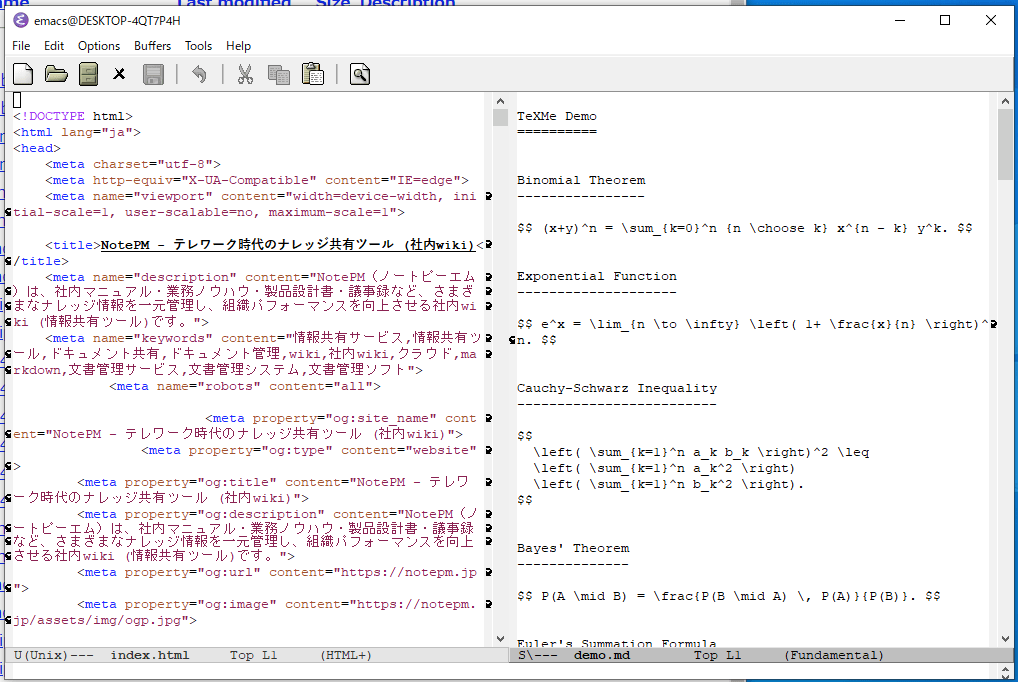Undo with the curved arrow icon
Viewport: 1018px width, 682px height.
coord(199,74)
